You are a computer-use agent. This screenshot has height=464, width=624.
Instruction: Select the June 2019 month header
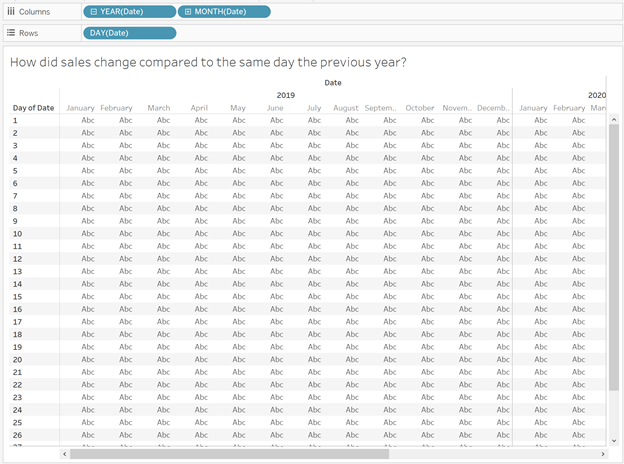tap(275, 108)
